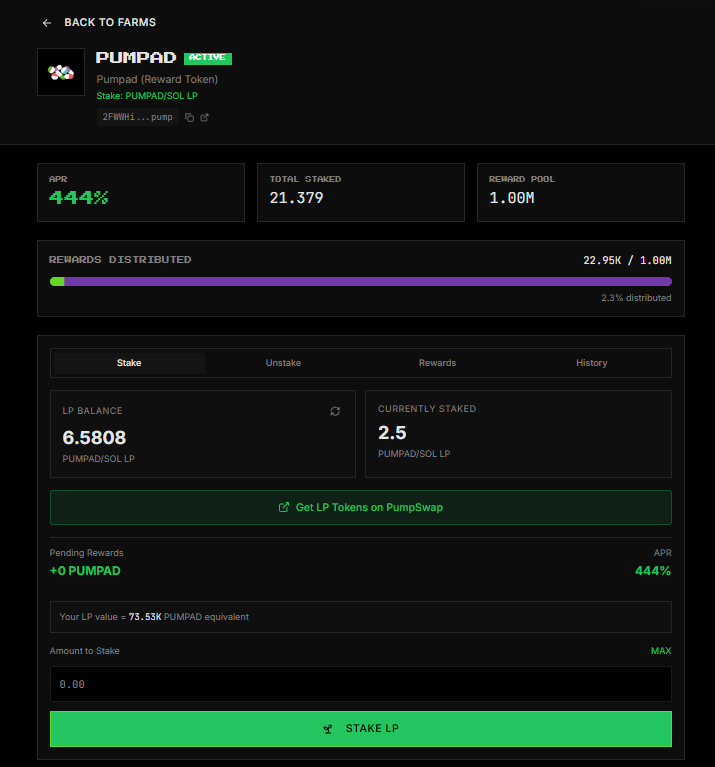Screen dimensions: 715x767
Task: Open contract address in explorer via external-link icon
Action: (204, 117)
